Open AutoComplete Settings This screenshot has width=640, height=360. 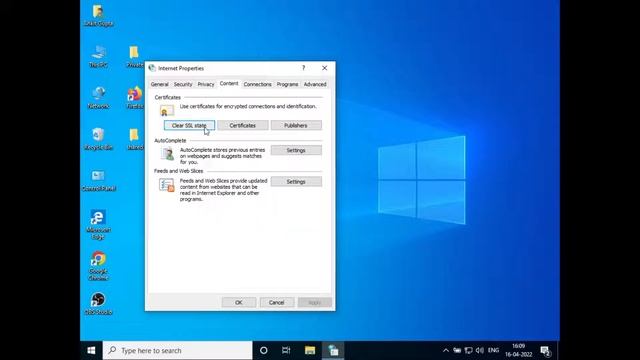tap(296, 150)
